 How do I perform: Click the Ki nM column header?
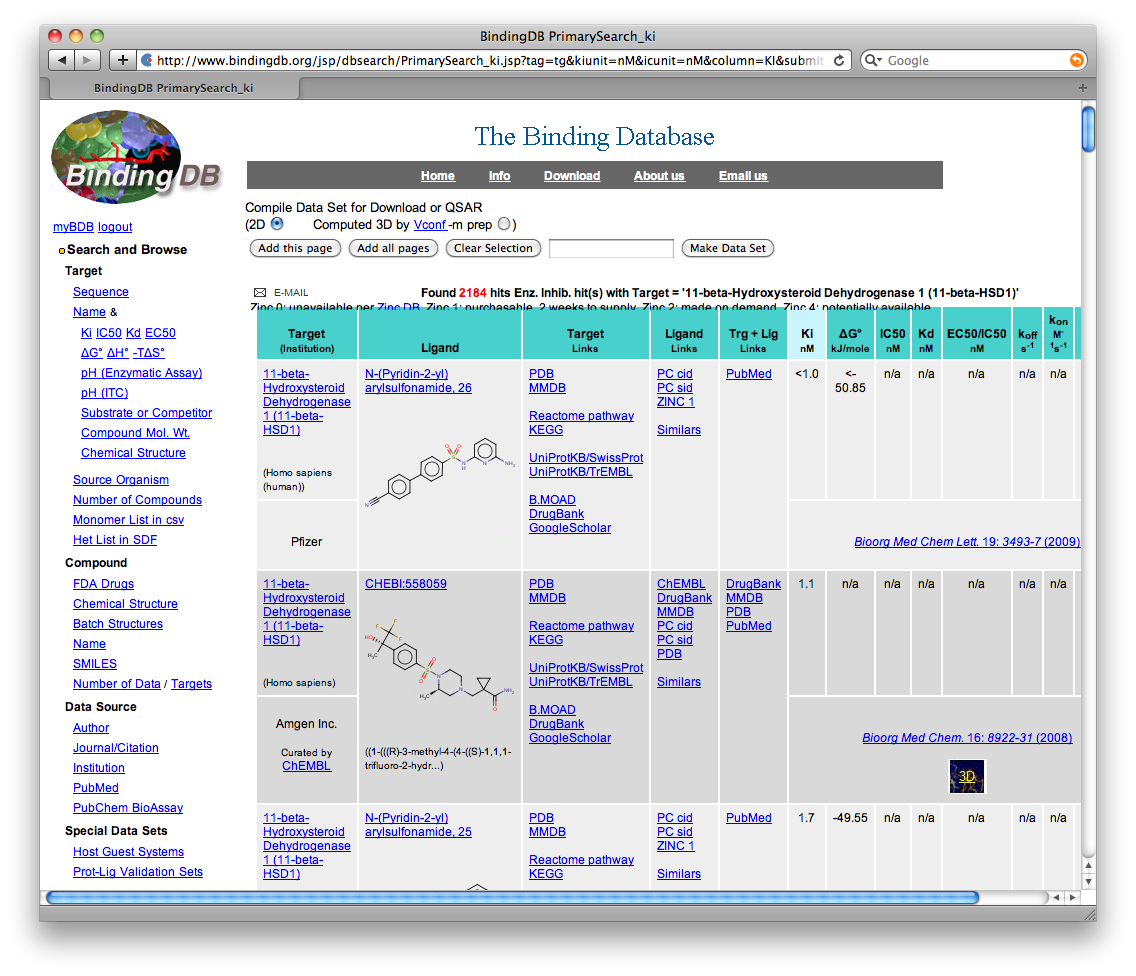pyautogui.click(x=806, y=333)
